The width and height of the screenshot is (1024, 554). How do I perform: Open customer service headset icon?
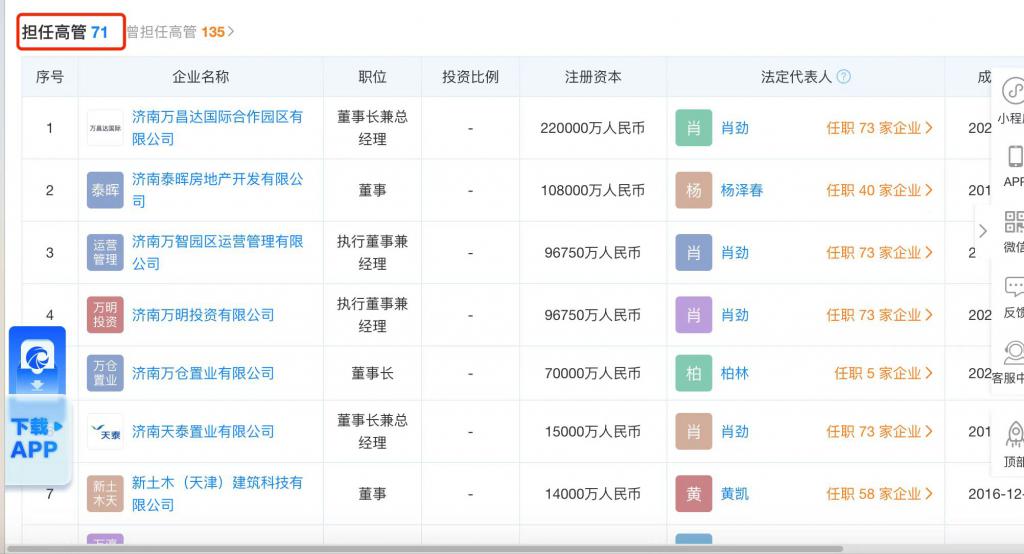coord(1014,353)
